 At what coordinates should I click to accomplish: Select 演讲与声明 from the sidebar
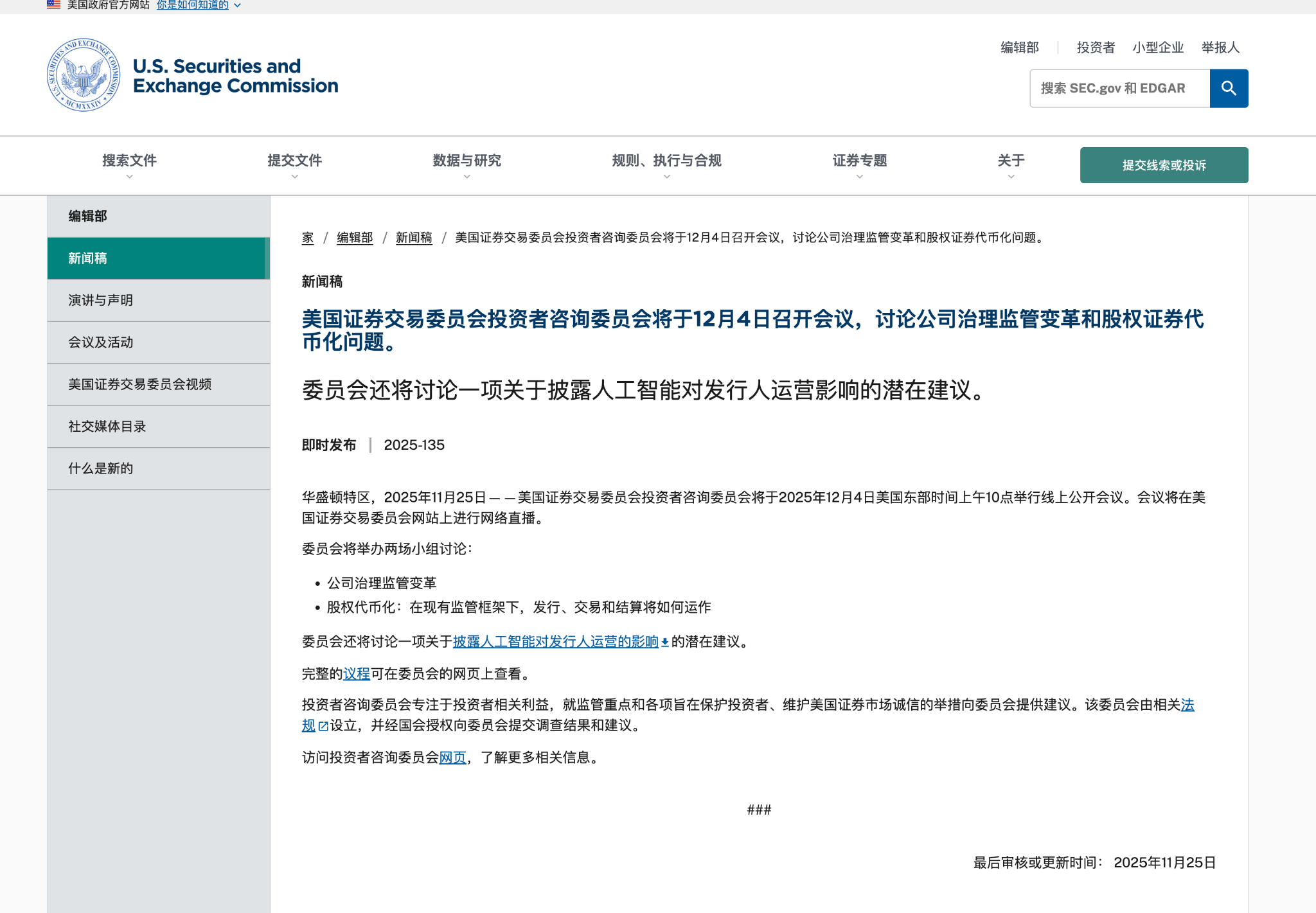pyautogui.click(x=101, y=300)
